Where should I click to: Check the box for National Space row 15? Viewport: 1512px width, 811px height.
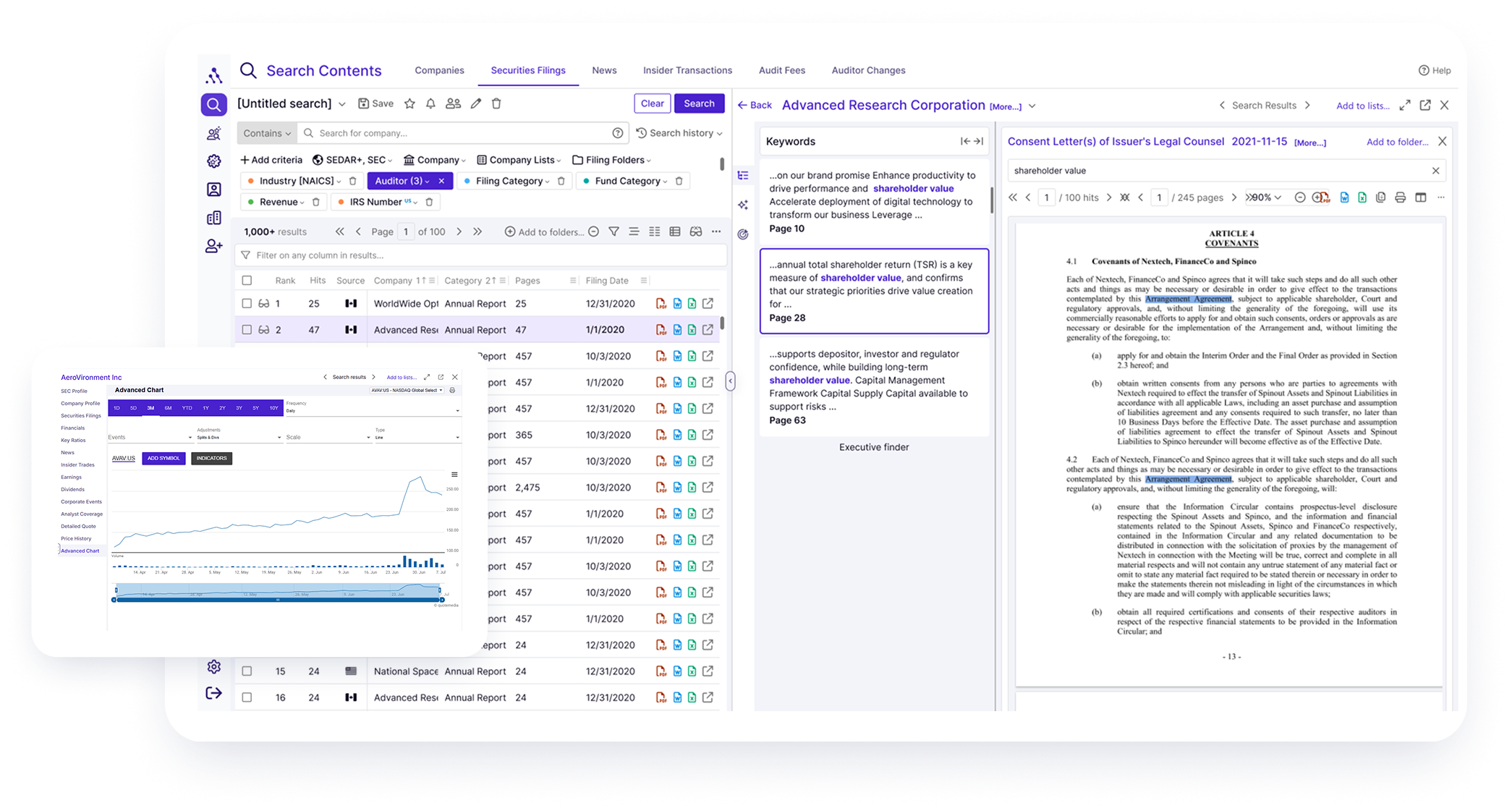tap(247, 671)
